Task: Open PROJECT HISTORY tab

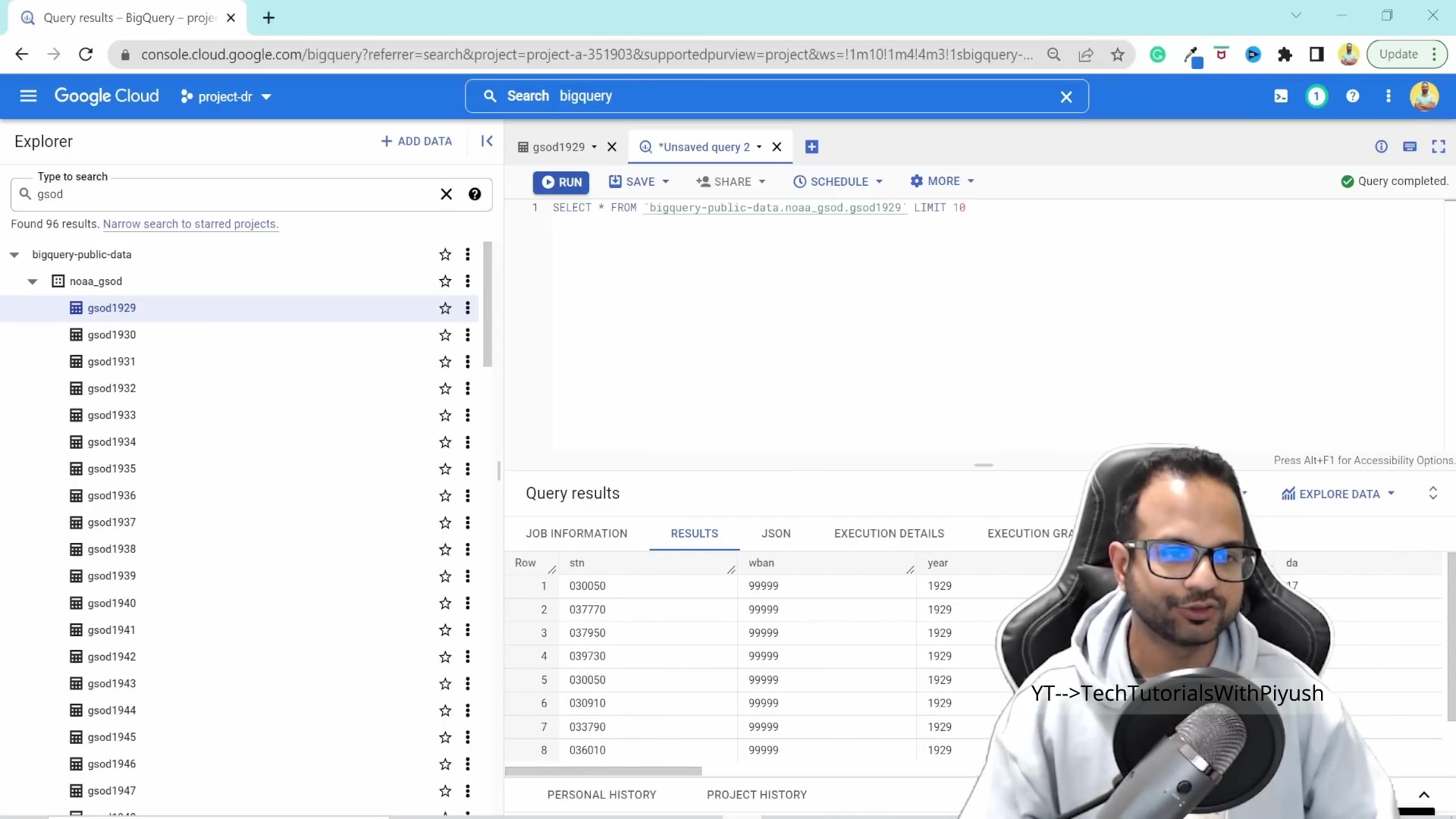Action: tap(757, 795)
